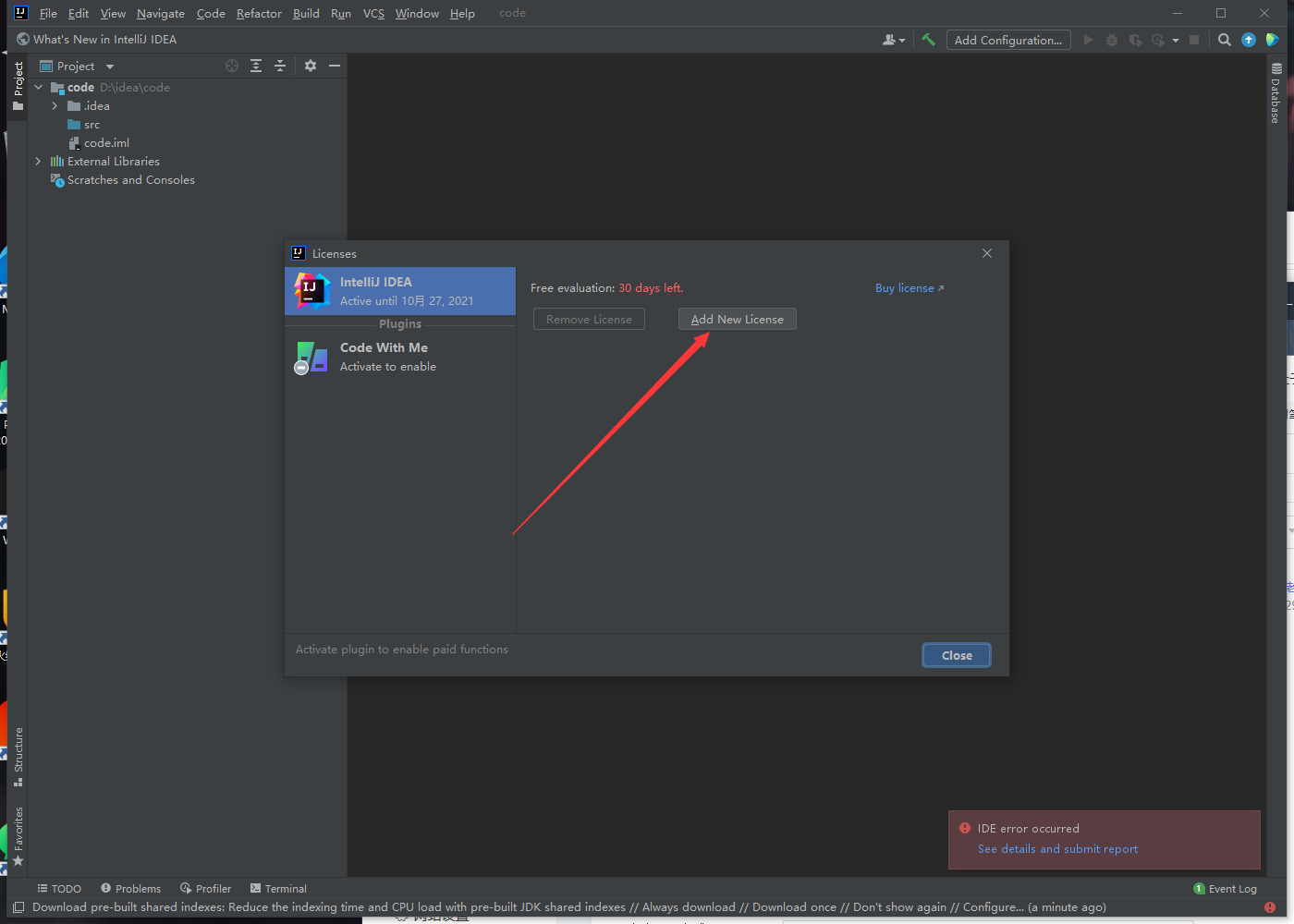The height and width of the screenshot is (924, 1294).
Task: Open the Event Log tab
Action: point(1226,889)
